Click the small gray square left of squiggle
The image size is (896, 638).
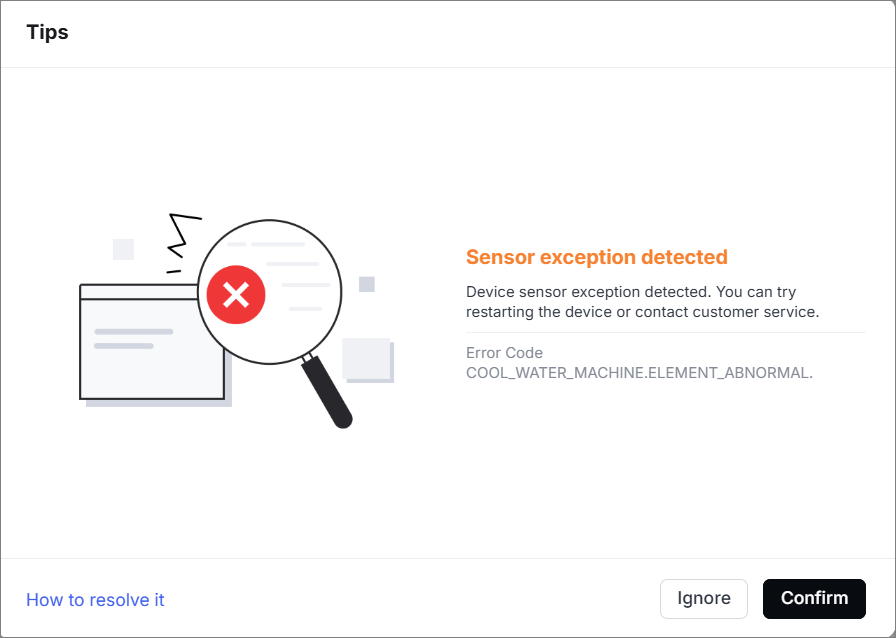123,249
